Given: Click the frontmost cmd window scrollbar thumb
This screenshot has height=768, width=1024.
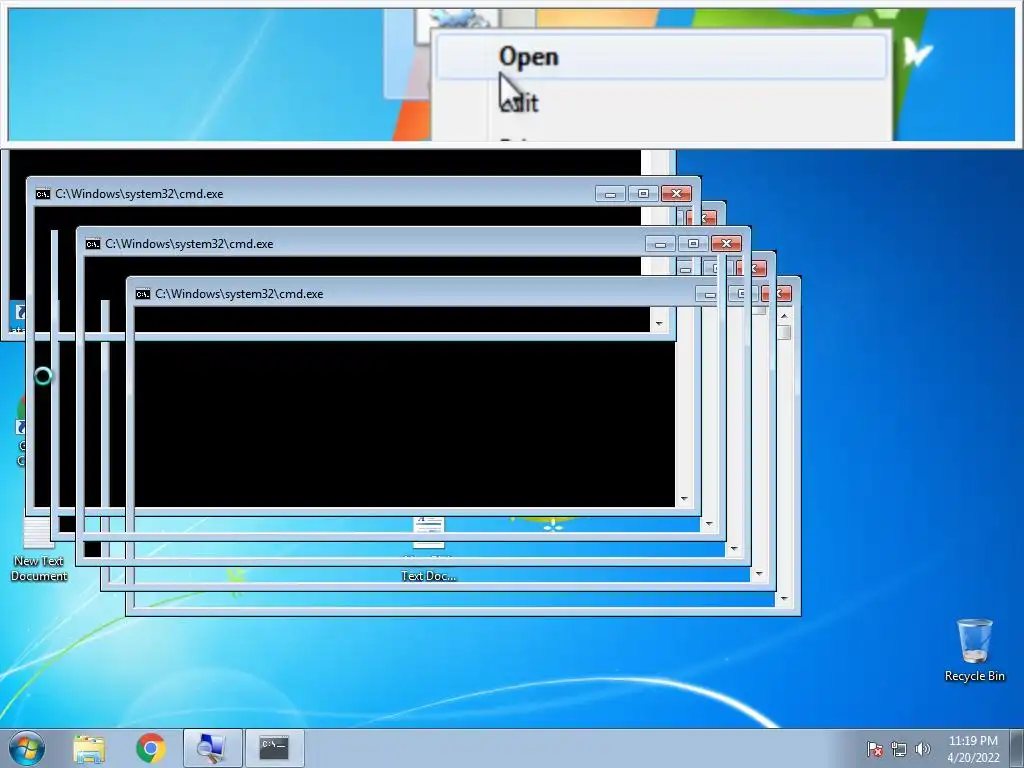Looking at the screenshot, I should [784, 332].
